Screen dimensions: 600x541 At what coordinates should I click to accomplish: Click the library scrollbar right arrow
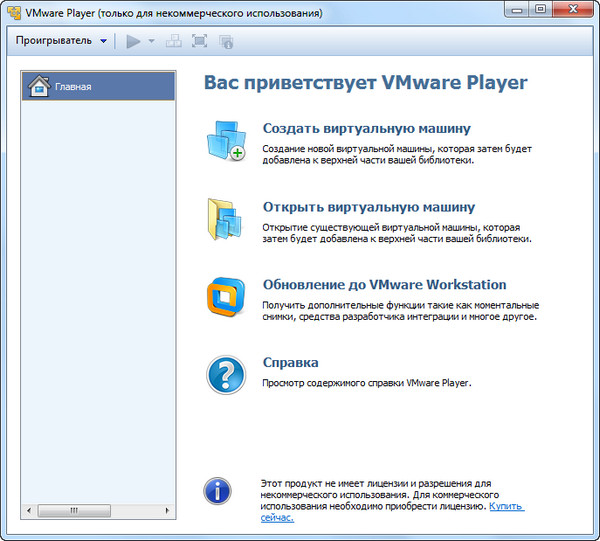coord(167,510)
